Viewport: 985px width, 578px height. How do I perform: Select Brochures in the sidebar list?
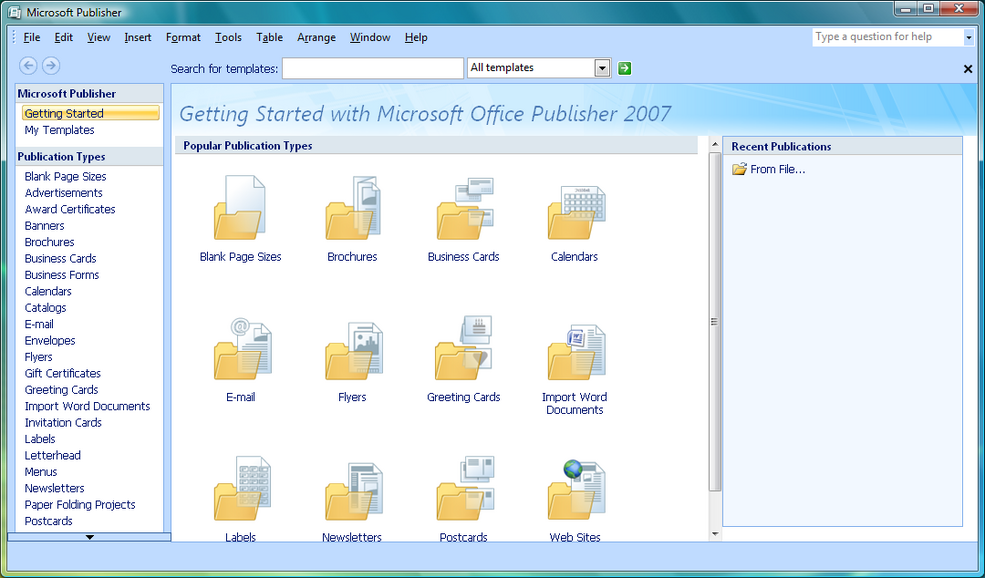tap(49, 242)
